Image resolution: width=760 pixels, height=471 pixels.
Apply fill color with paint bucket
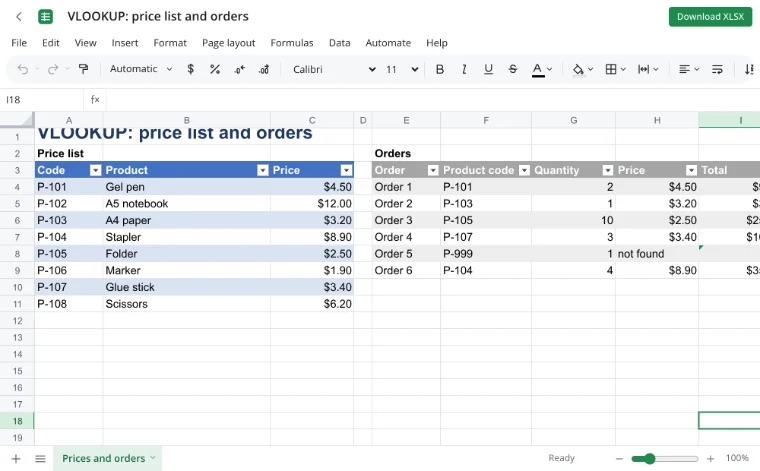tap(578, 69)
